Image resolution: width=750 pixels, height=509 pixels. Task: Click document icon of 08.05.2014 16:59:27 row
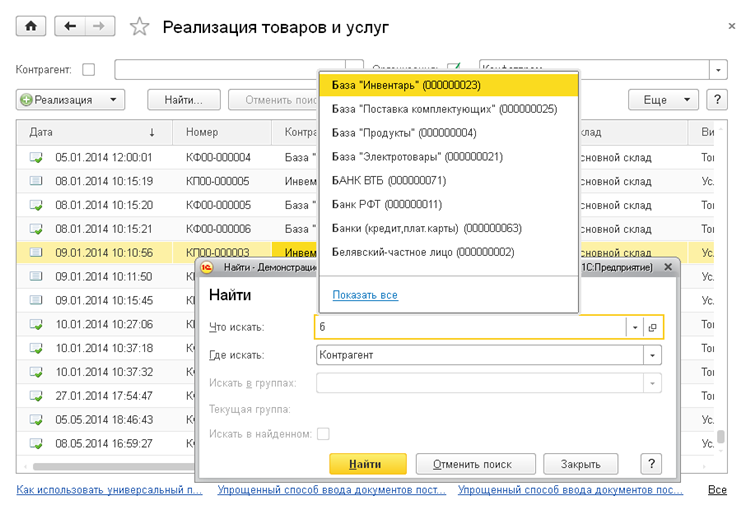click(36, 443)
